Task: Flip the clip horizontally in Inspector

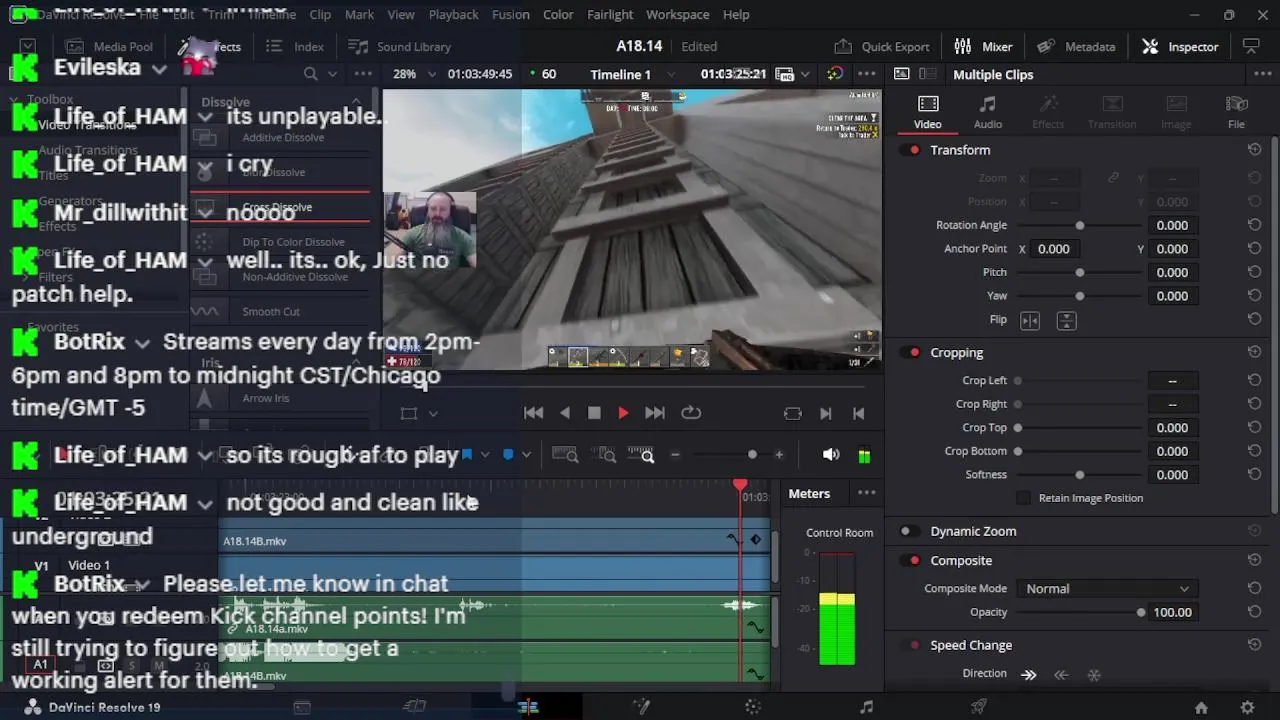Action: [x=1030, y=320]
